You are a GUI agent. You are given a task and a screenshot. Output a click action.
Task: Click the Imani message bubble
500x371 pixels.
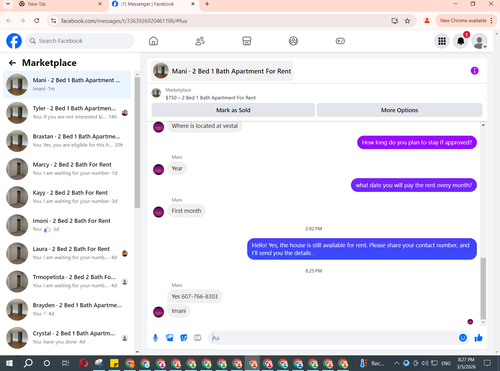(179, 311)
